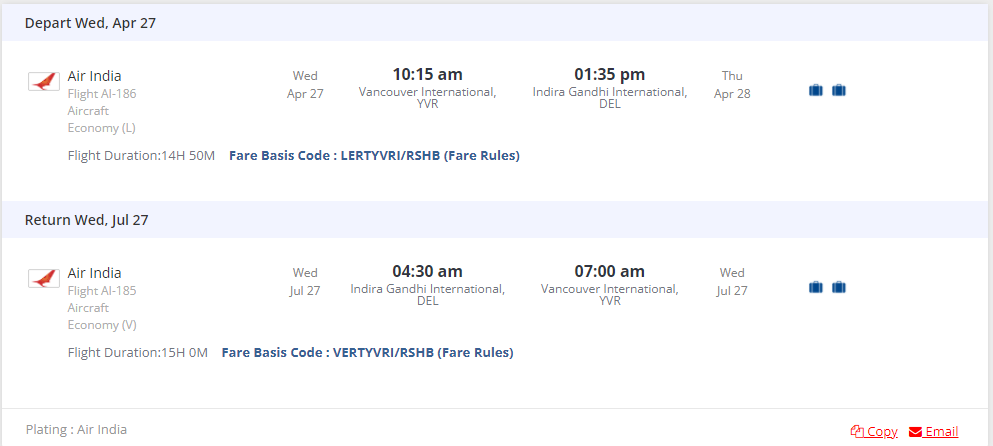Click the Air India logo on flight AI-186
993x446 pixels.
pyautogui.click(x=44, y=81)
